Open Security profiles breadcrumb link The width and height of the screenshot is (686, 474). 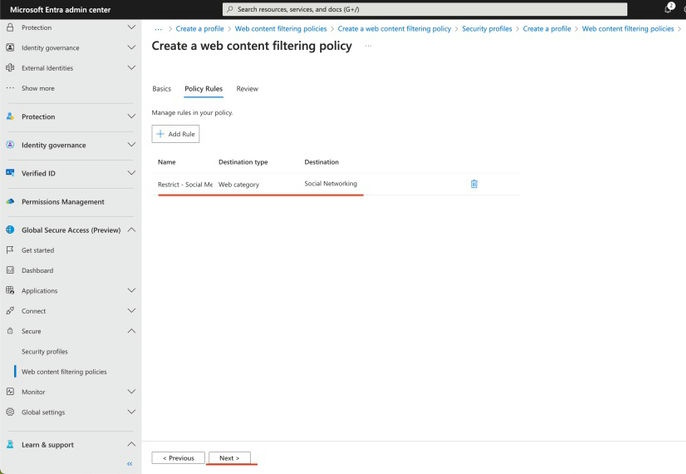(486, 28)
